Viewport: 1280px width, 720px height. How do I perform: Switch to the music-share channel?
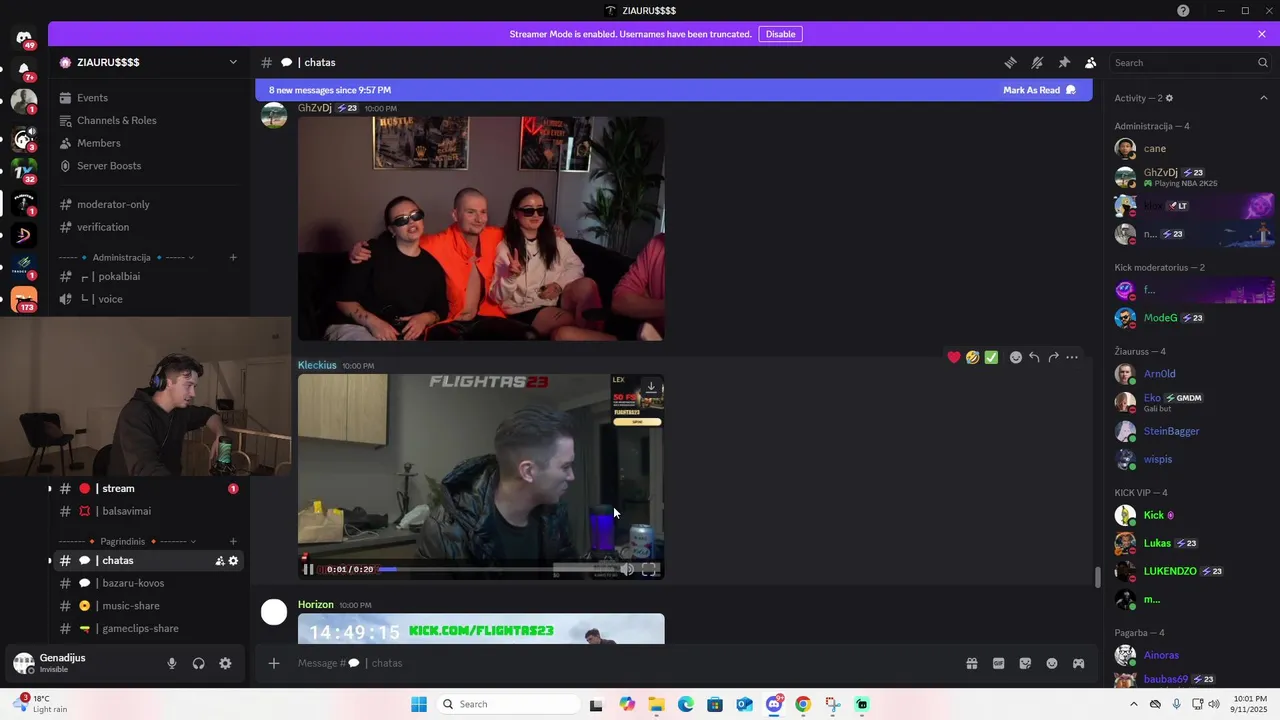tap(149, 606)
